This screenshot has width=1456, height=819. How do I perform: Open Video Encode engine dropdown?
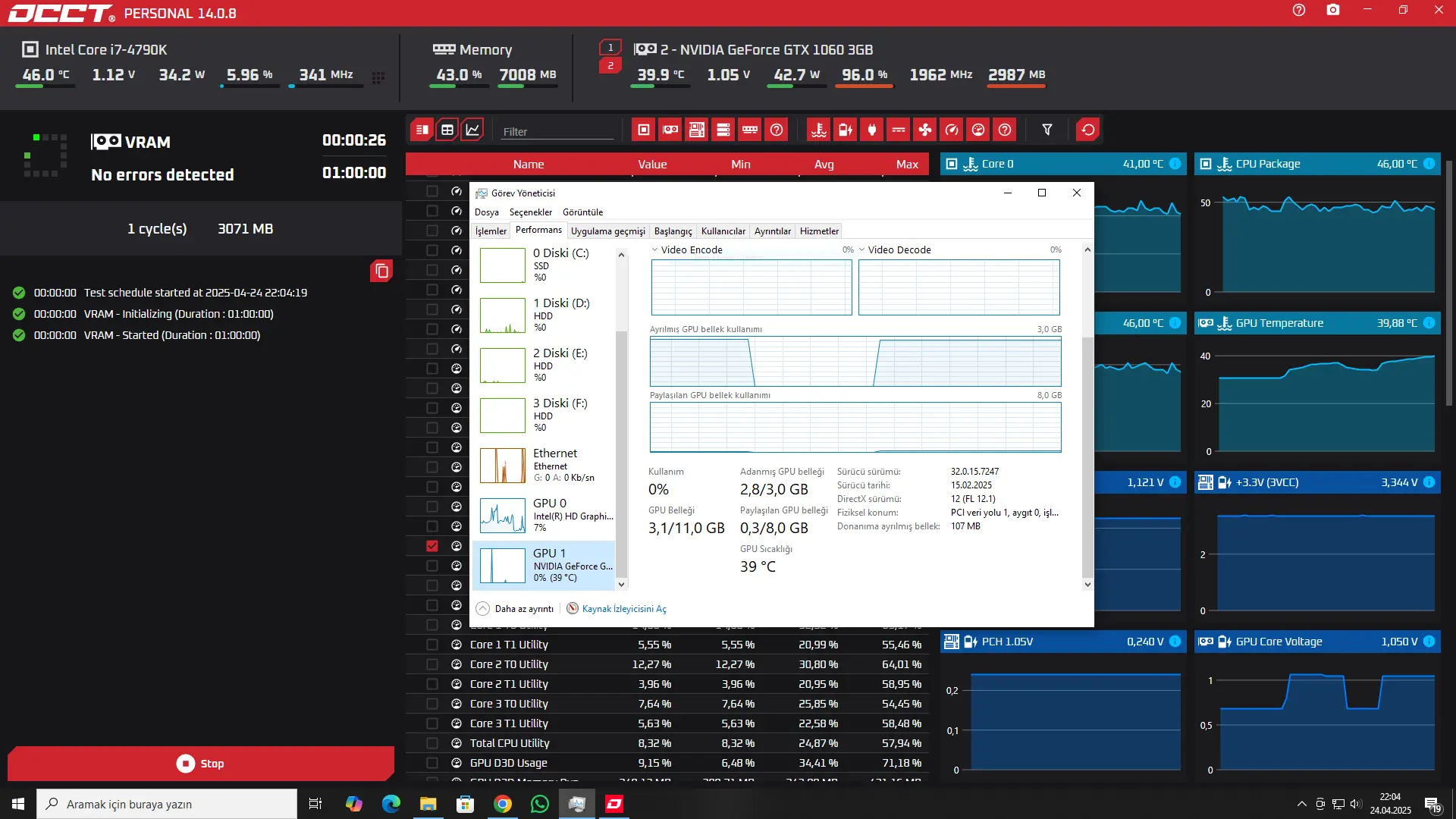(x=655, y=249)
